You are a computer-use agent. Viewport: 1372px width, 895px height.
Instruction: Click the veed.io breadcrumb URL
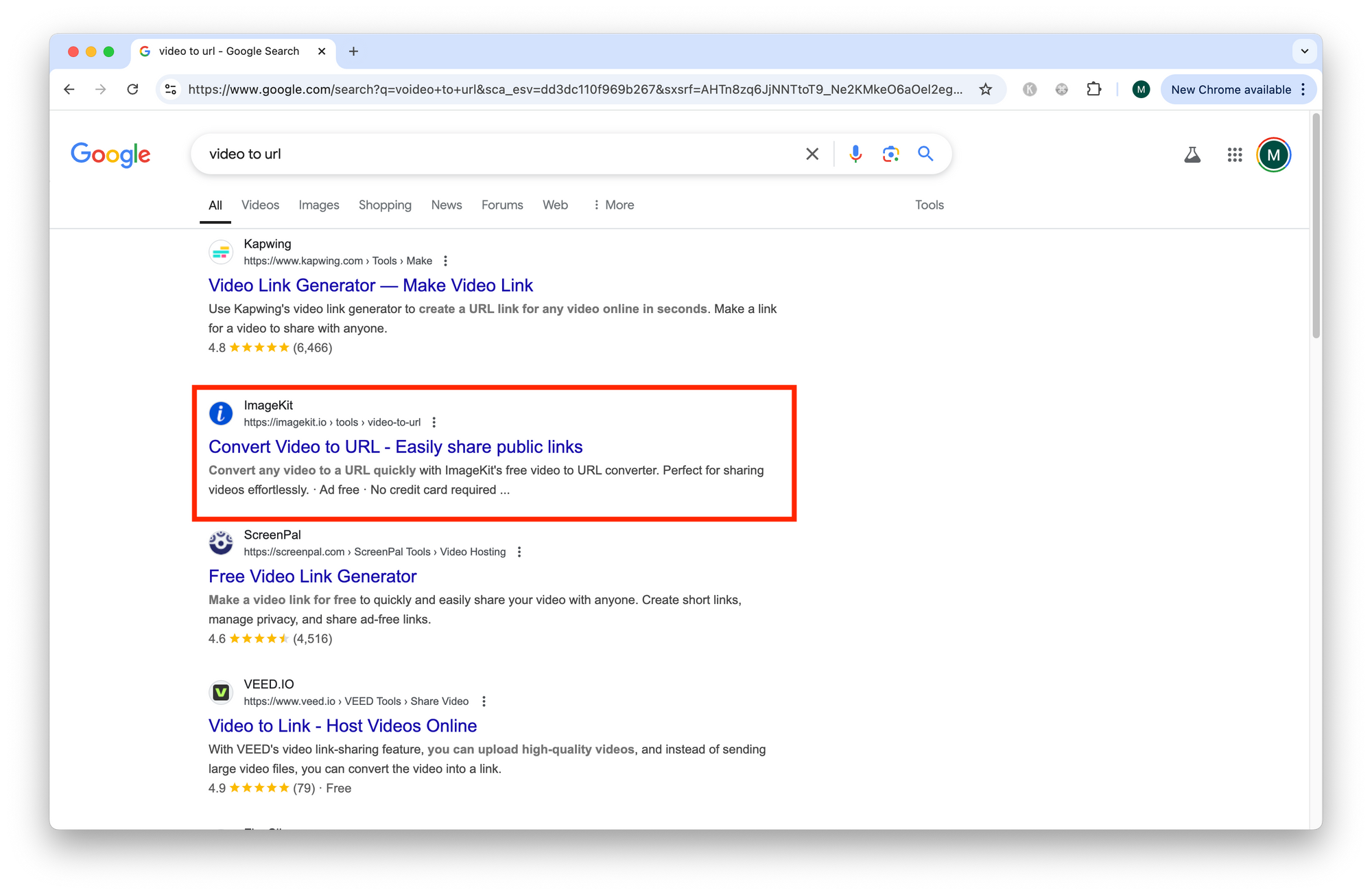click(356, 701)
